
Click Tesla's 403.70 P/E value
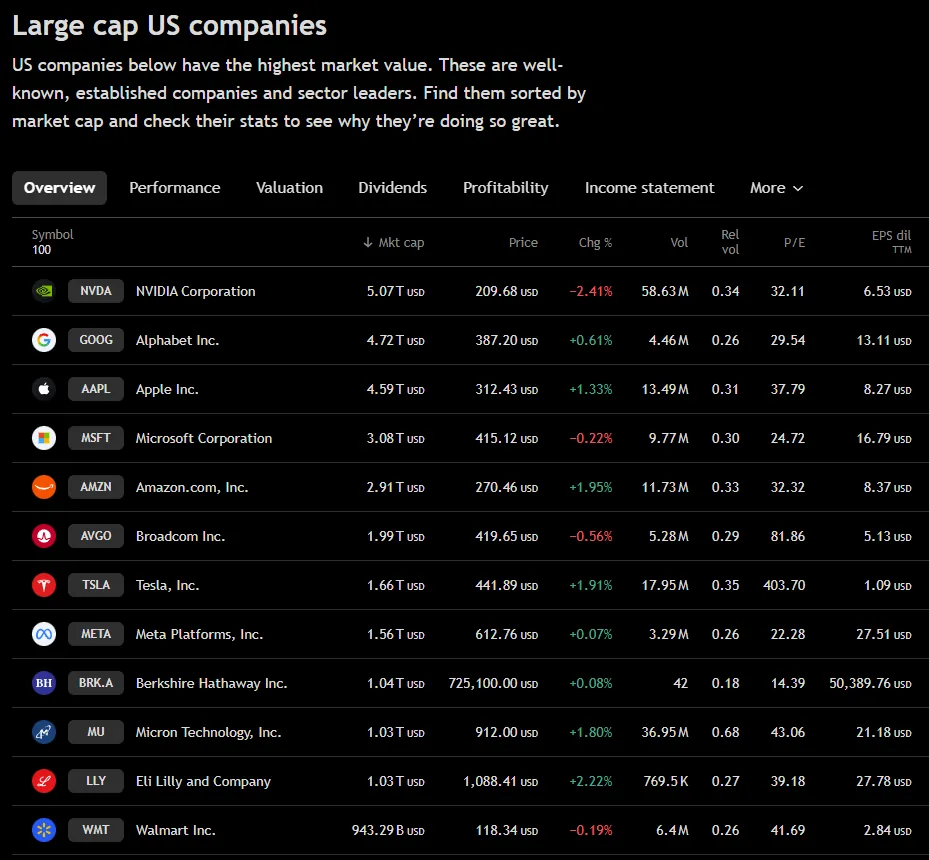[784, 585]
